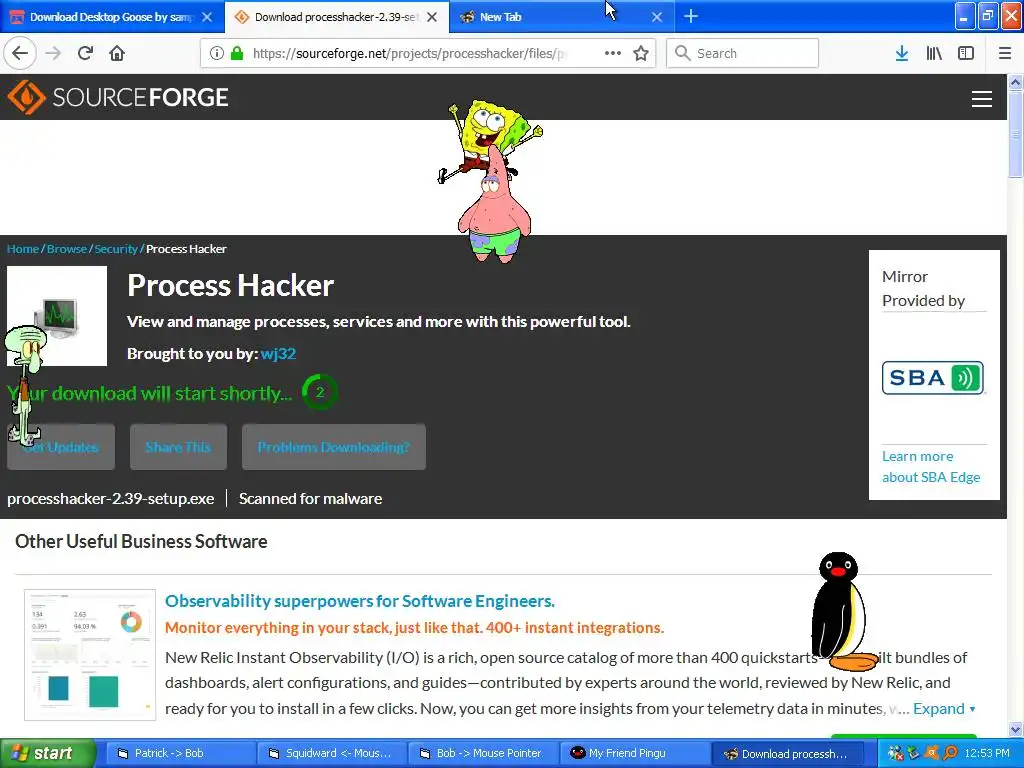
Task: Open a new tab with plus button
Action: click(x=690, y=16)
